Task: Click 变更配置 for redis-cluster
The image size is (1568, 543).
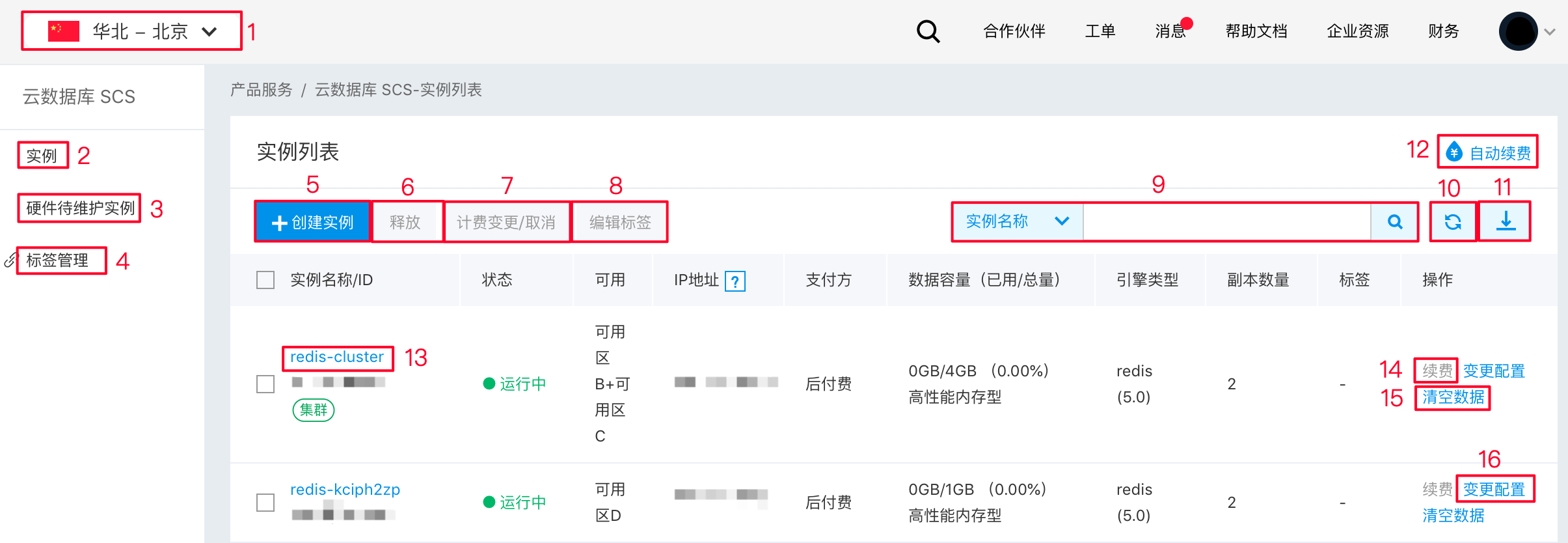Action: pyautogui.click(x=1494, y=370)
